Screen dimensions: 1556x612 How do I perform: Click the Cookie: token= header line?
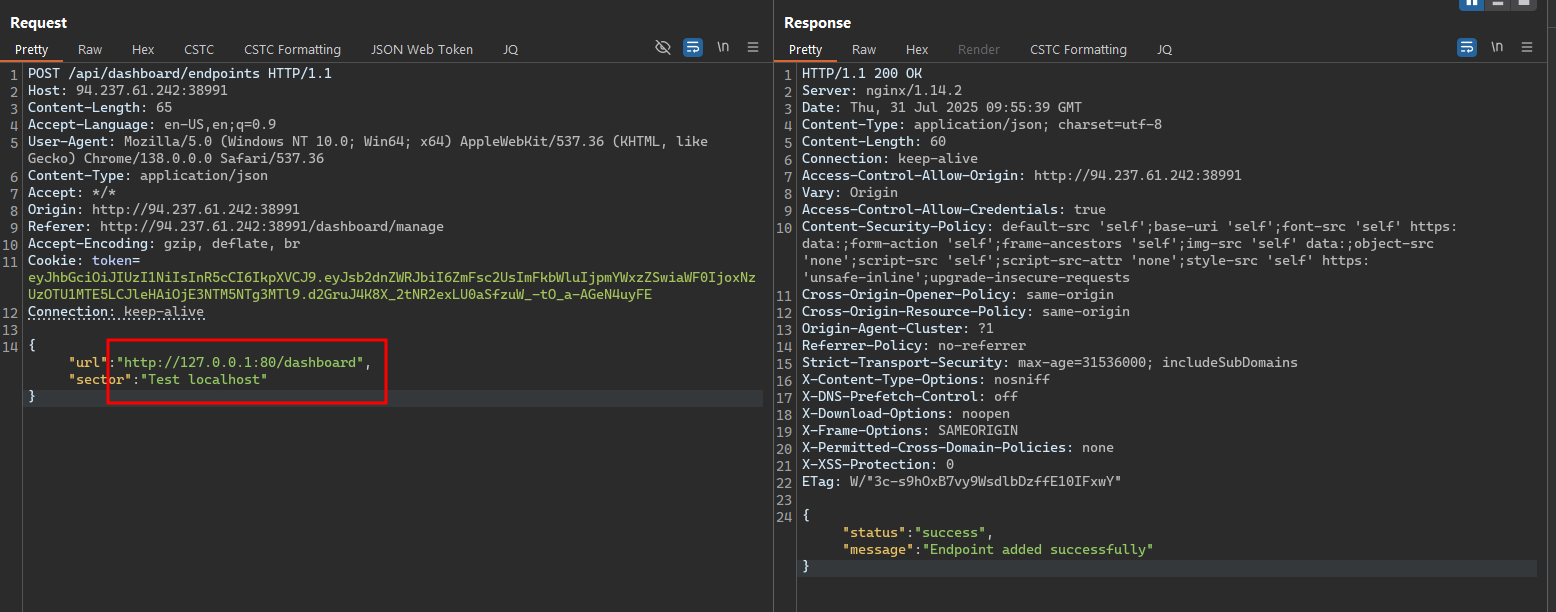pos(84,260)
